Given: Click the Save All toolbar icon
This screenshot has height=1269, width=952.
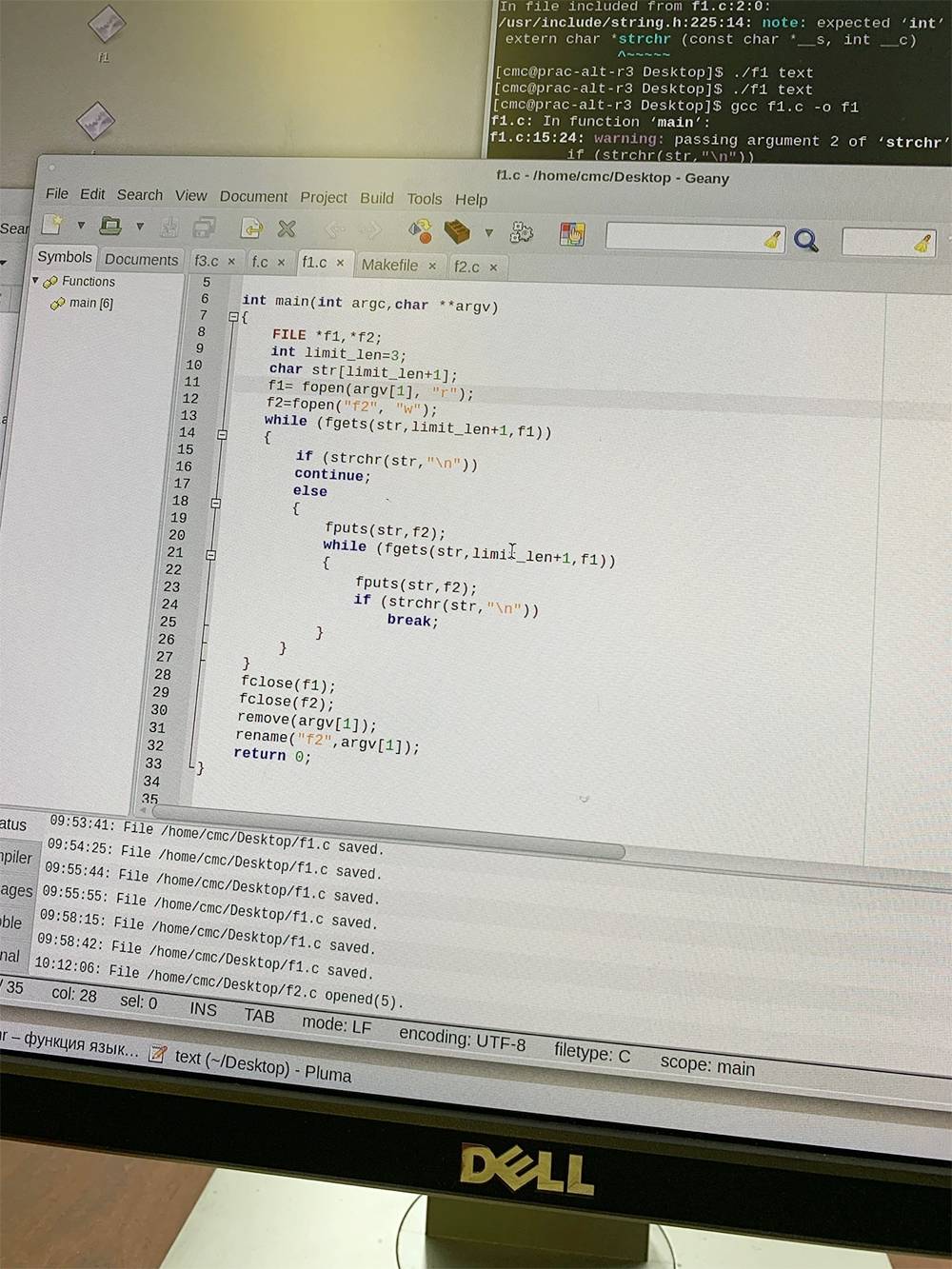Looking at the screenshot, I should 204,228.
